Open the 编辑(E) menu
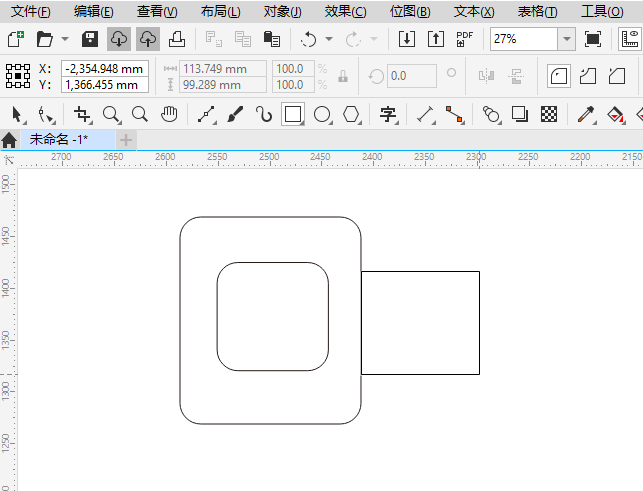The image size is (643, 491). [x=94, y=11]
